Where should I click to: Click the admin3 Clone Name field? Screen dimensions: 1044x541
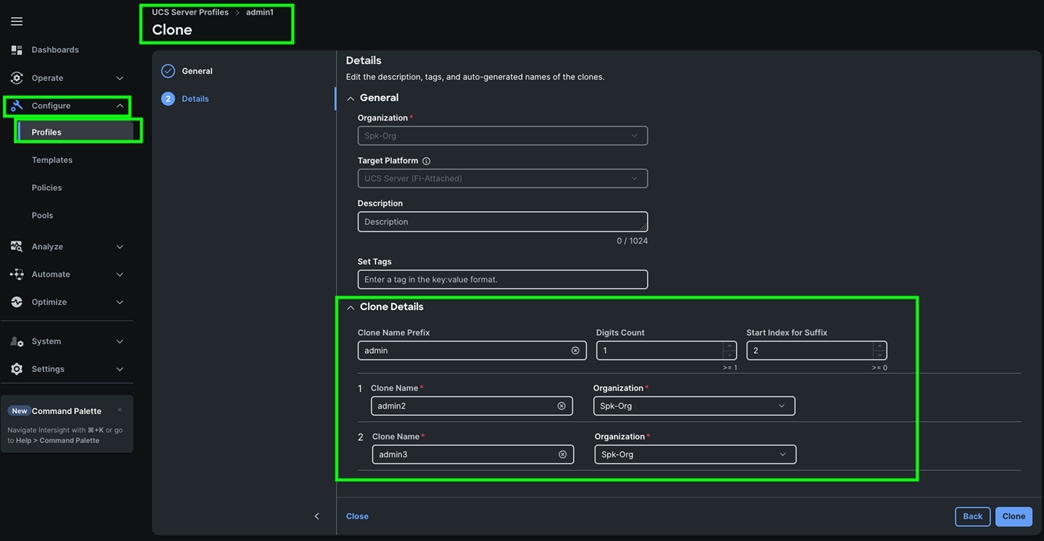[473, 454]
